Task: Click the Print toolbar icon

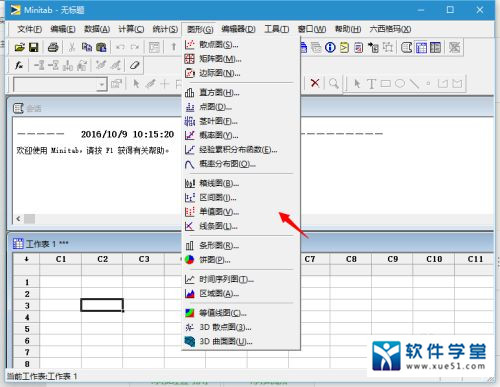Action: pyautogui.click(x=53, y=47)
